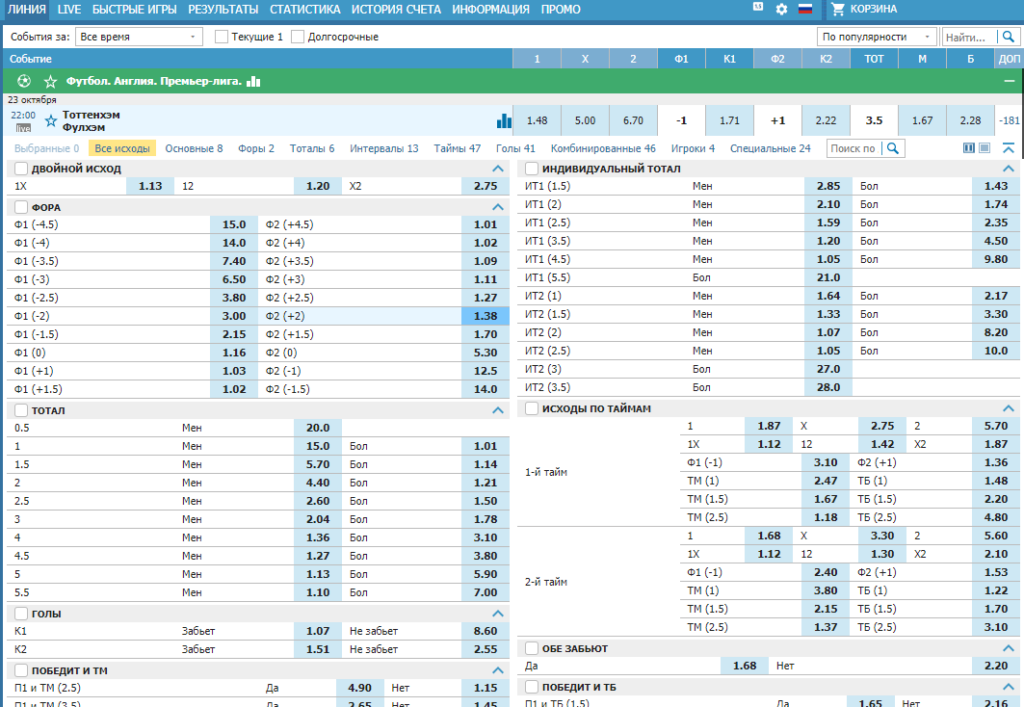Collapse the league with the minus icon
This screenshot has width=1024, height=707.
point(1009,82)
